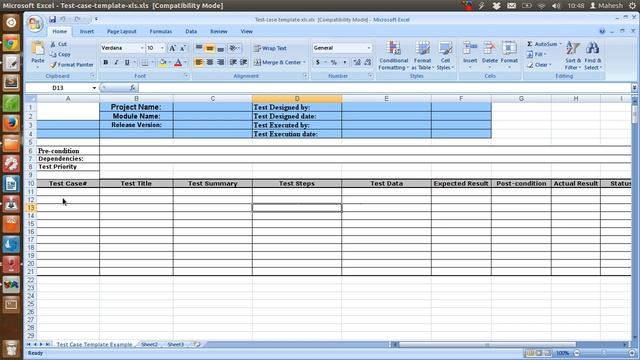This screenshot has height=360, width=640.
Task: Increase decimal places
Action: (357, 62)
